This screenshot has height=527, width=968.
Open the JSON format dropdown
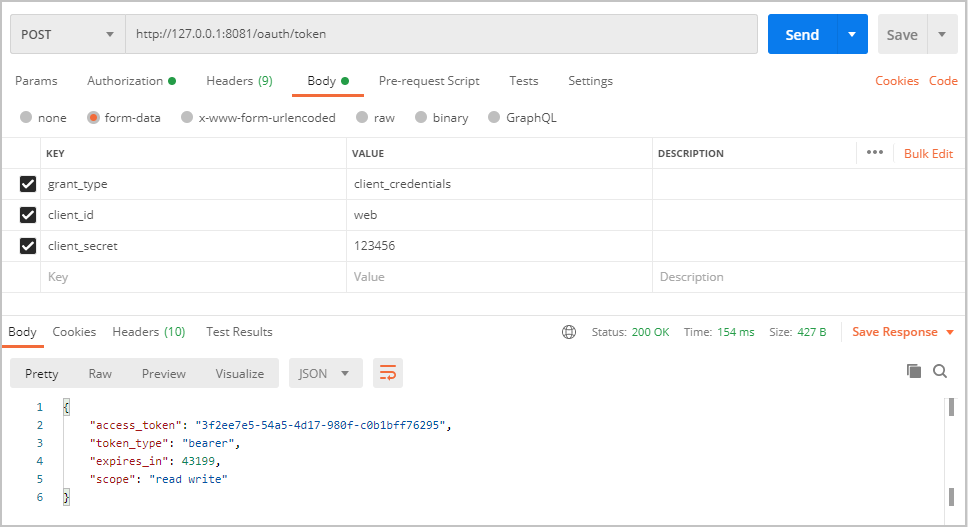(325, 373)
